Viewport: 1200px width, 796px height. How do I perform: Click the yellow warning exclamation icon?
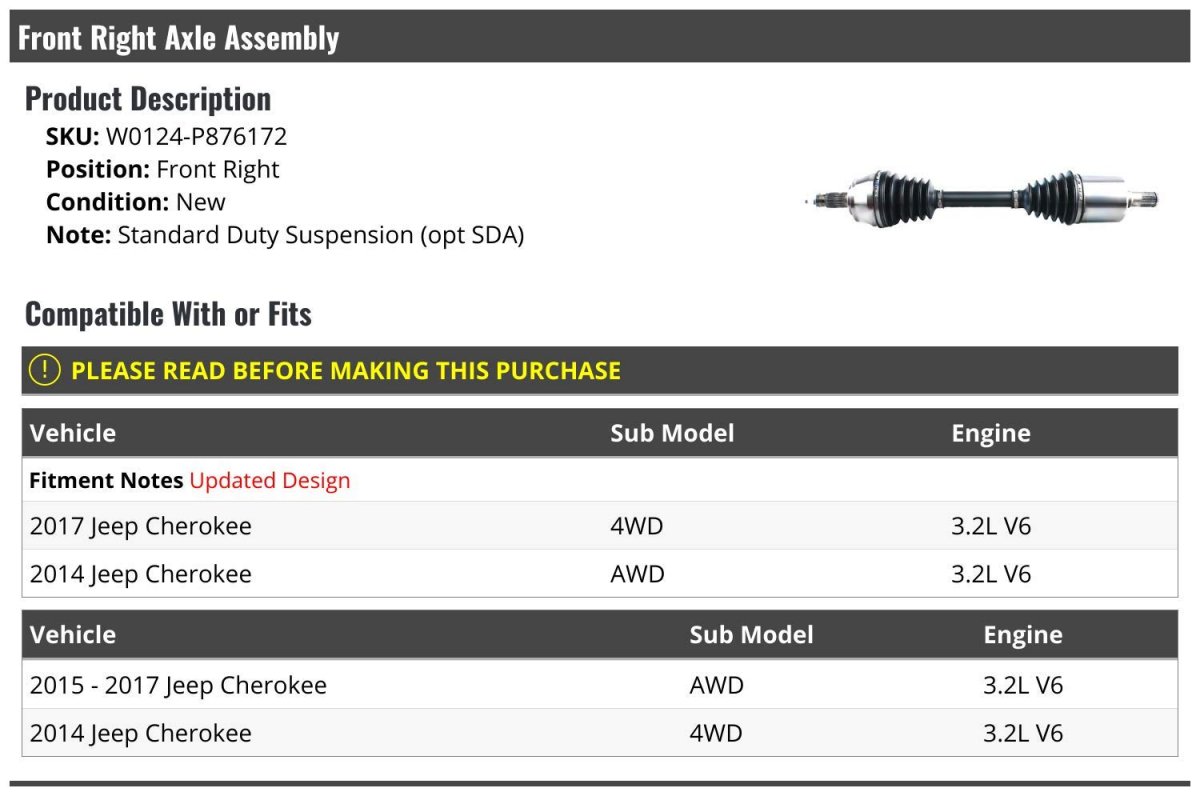click(45, 370)
